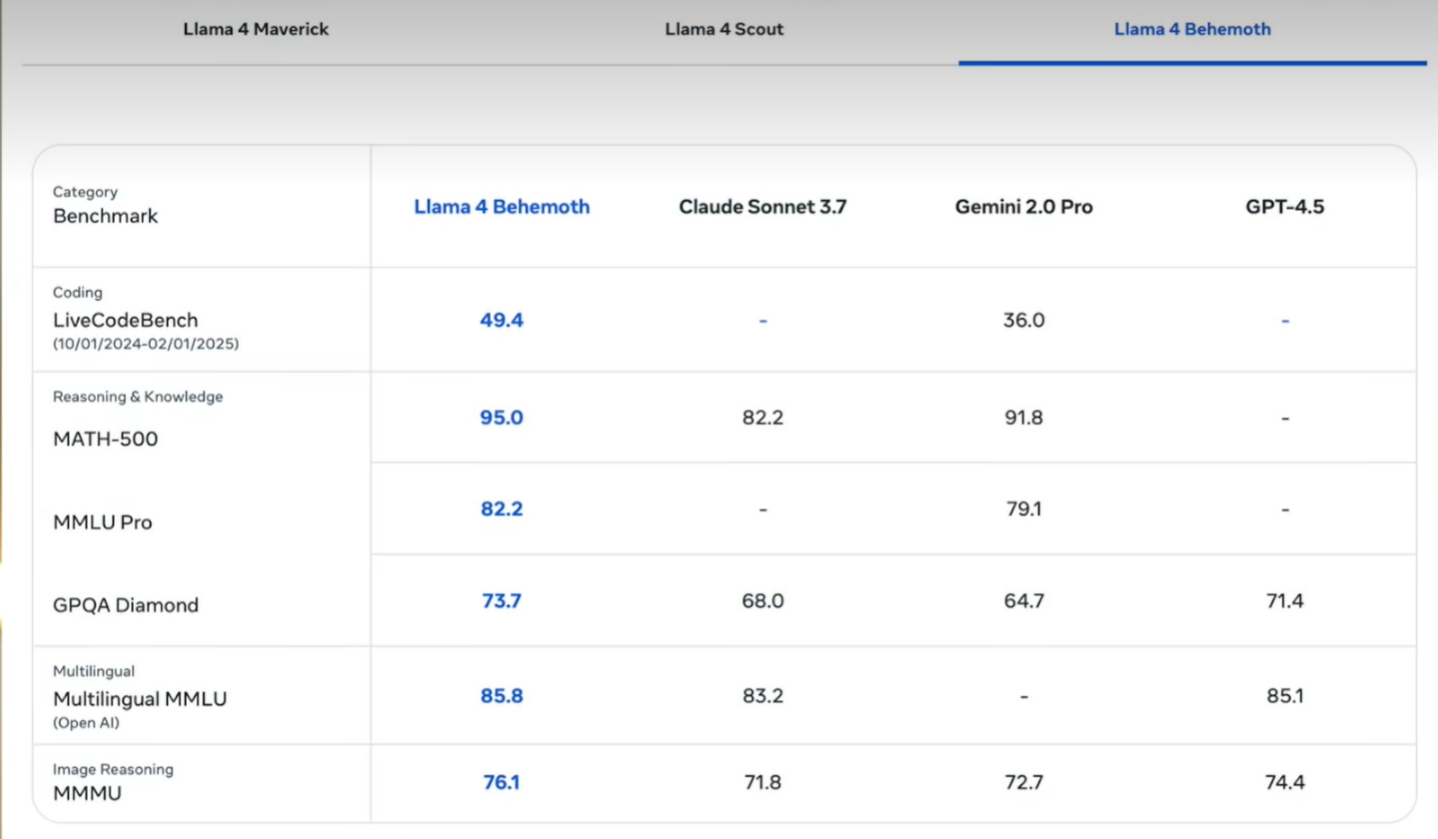Click the LiveCodeBench benchmark label
Image resolution: width=1438 pixels, height=839 pixels.
pyautogui.click(x=126, y=320)
